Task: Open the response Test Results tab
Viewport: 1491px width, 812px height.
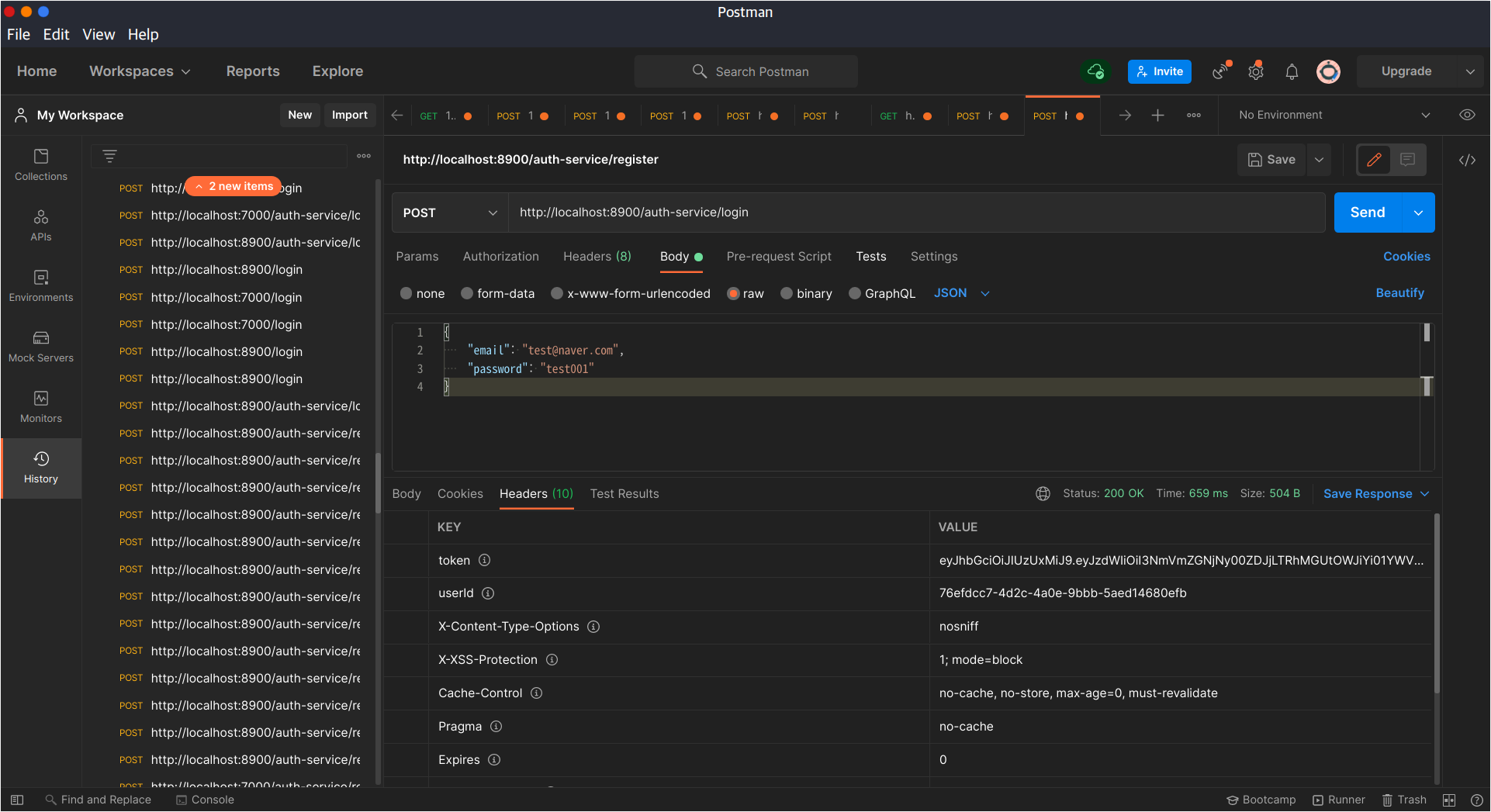Action: [624, 493]
